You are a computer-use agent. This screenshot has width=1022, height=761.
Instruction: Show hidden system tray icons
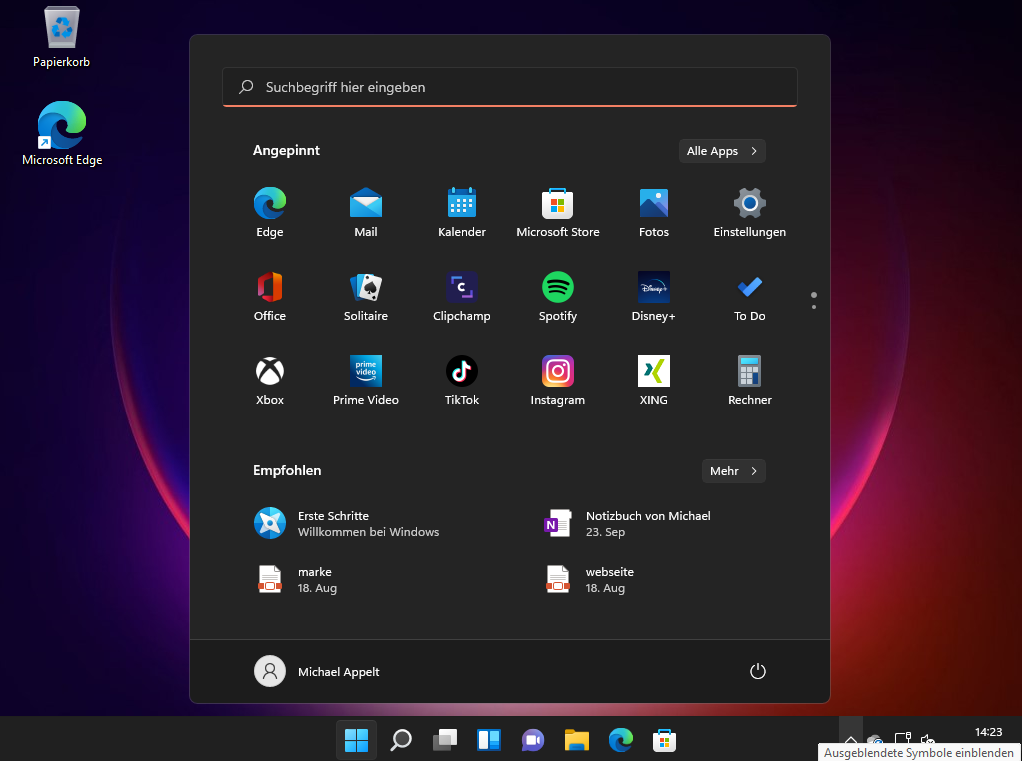[x=850, y=740]
